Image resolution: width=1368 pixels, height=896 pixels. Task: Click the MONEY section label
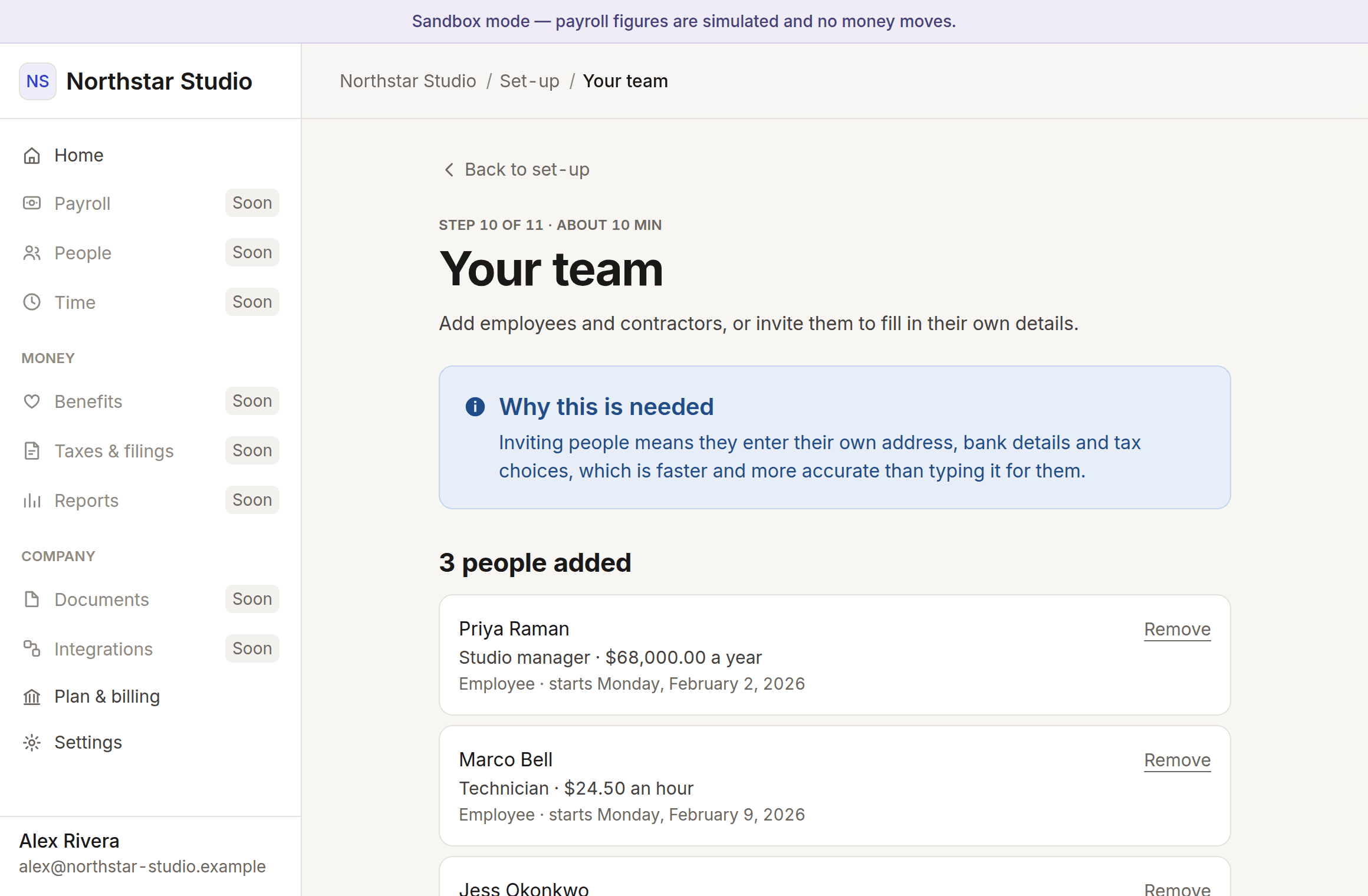click(x=48, y=358)
